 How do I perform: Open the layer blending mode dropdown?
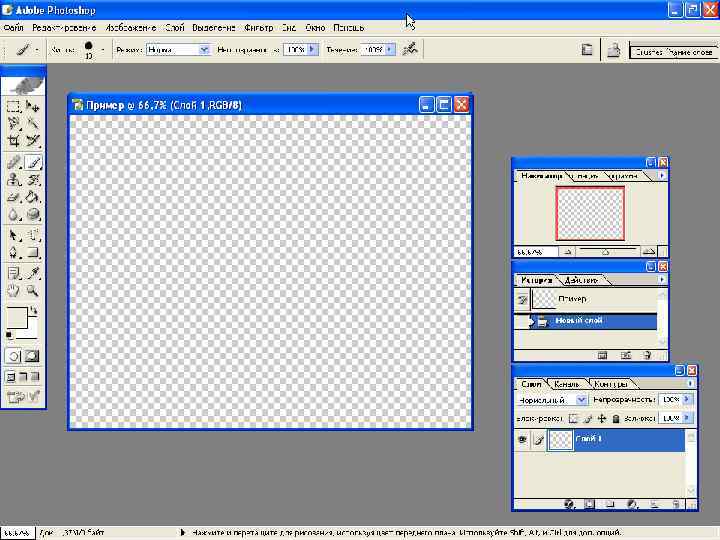coord(581,399)
